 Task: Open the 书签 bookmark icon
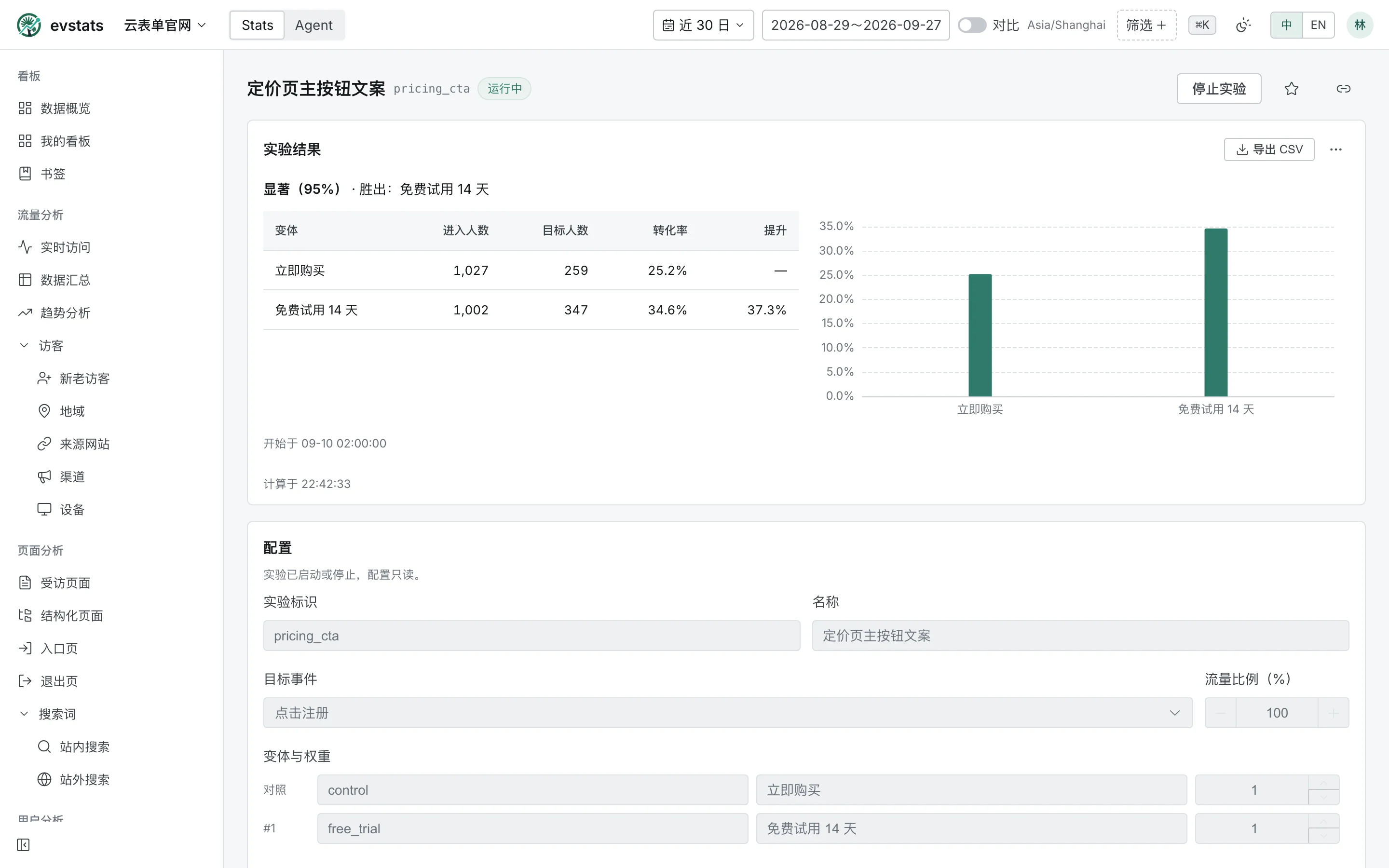pyautogui.click(x=25, y=174)
